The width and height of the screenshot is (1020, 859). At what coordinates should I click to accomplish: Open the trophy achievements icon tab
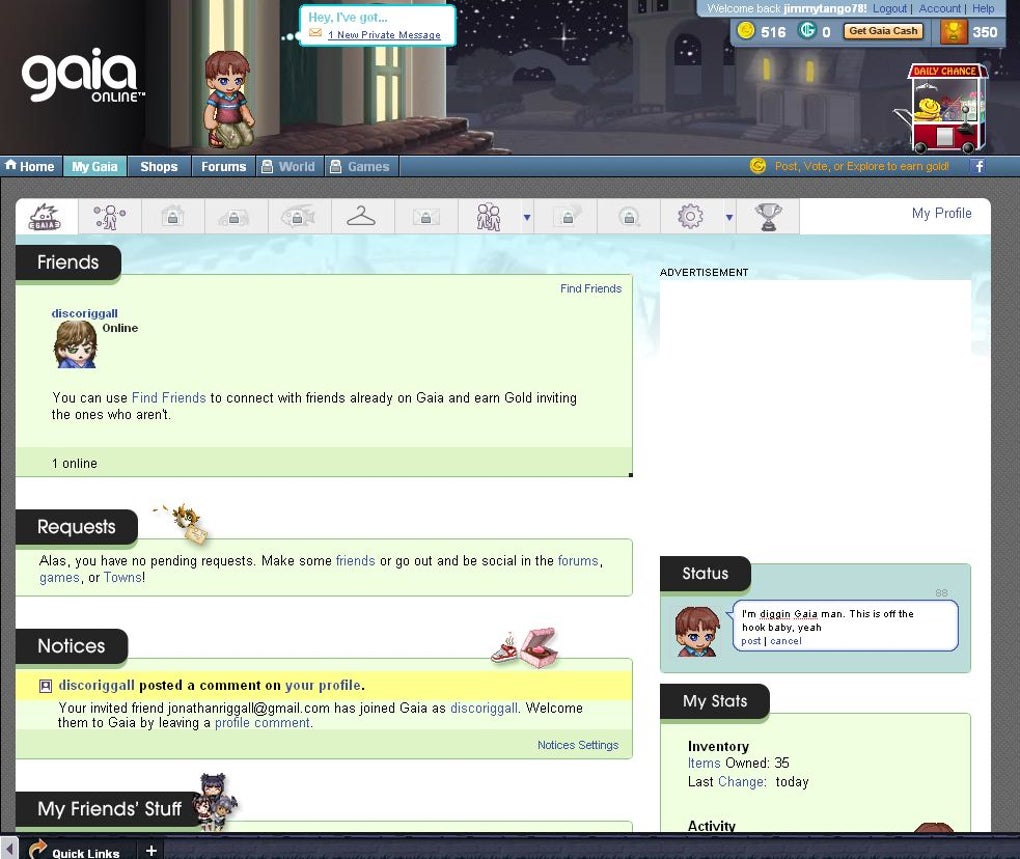[x=768, y=217]
